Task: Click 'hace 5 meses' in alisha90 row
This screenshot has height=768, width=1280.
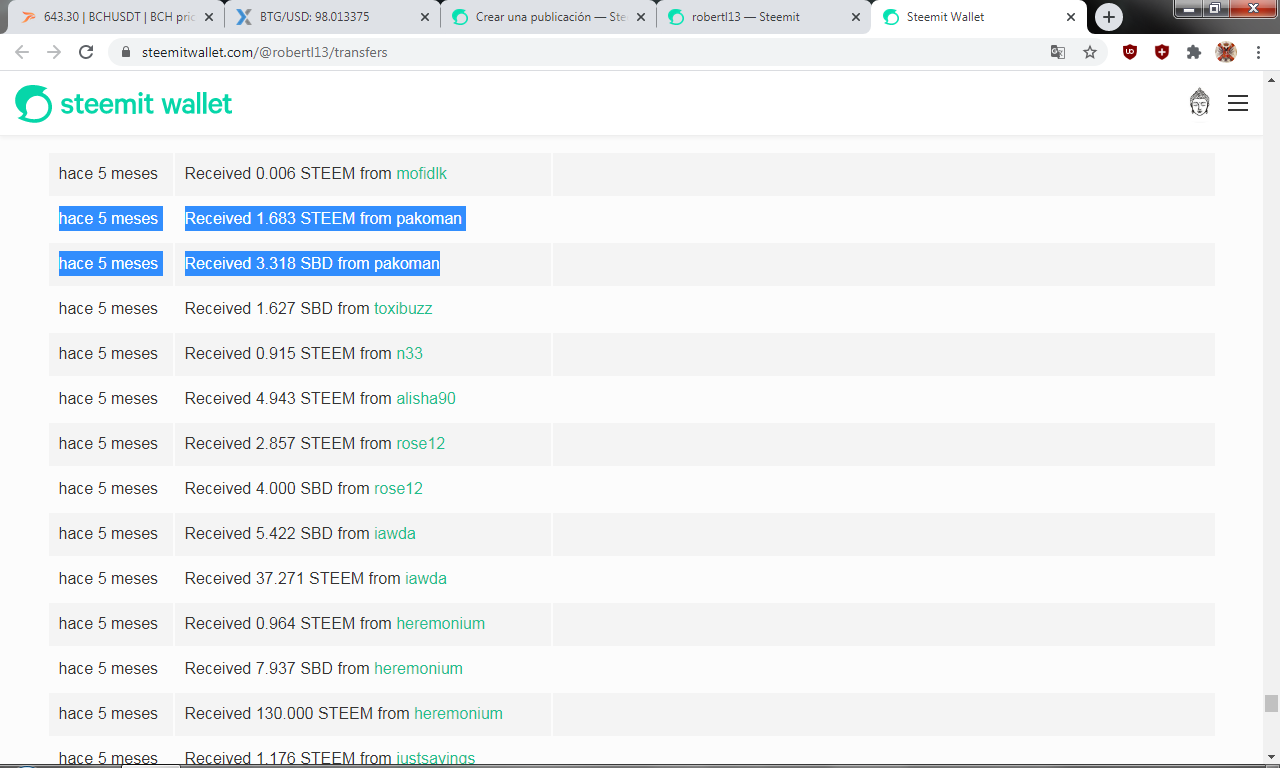Action: point(108,398)
